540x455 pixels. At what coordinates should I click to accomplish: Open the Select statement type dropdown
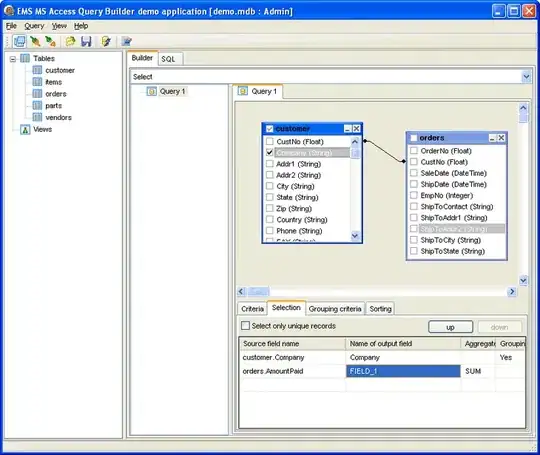coord(526,76)
